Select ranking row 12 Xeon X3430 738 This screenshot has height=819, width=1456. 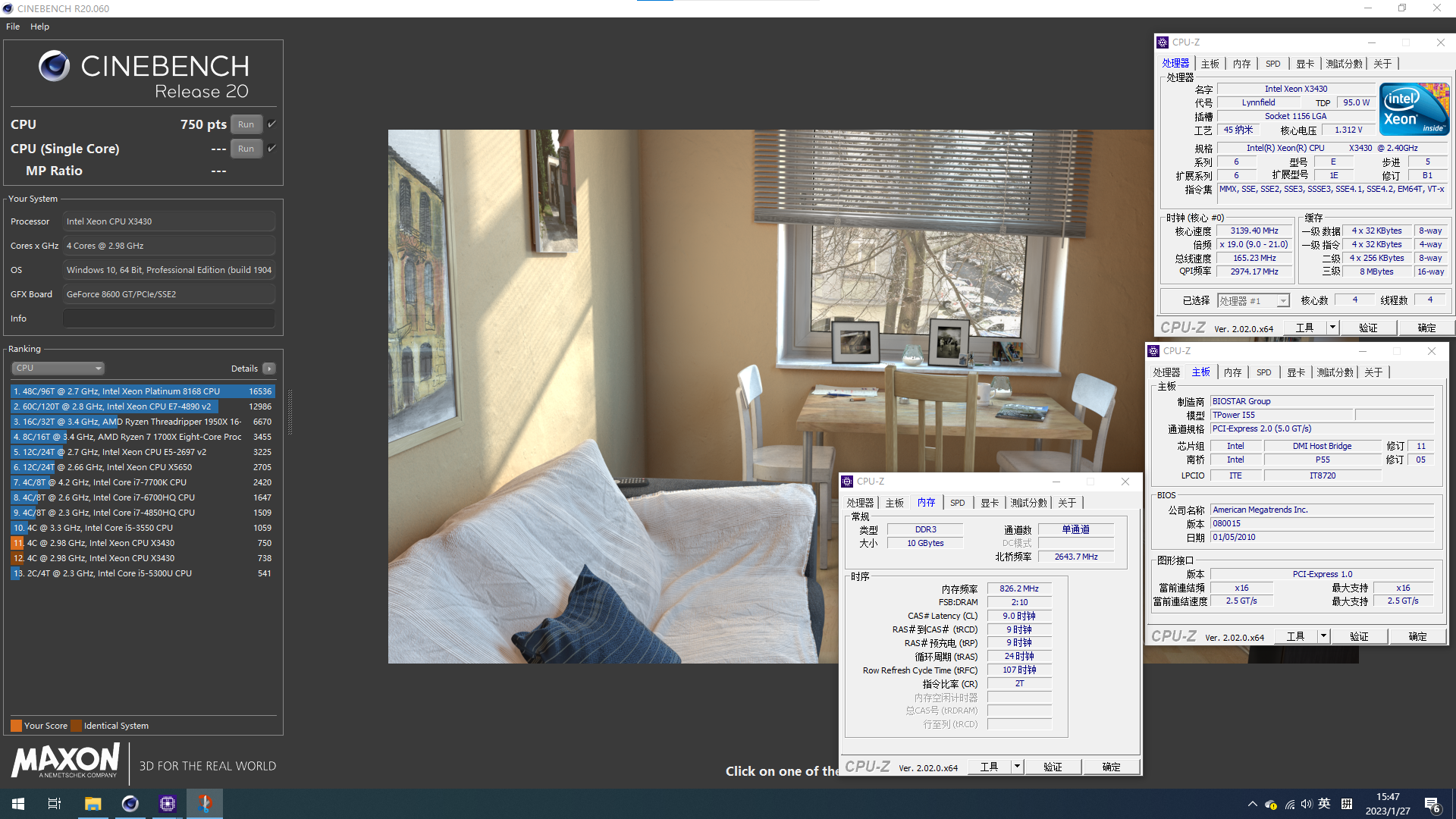click(x=143, y=558)
